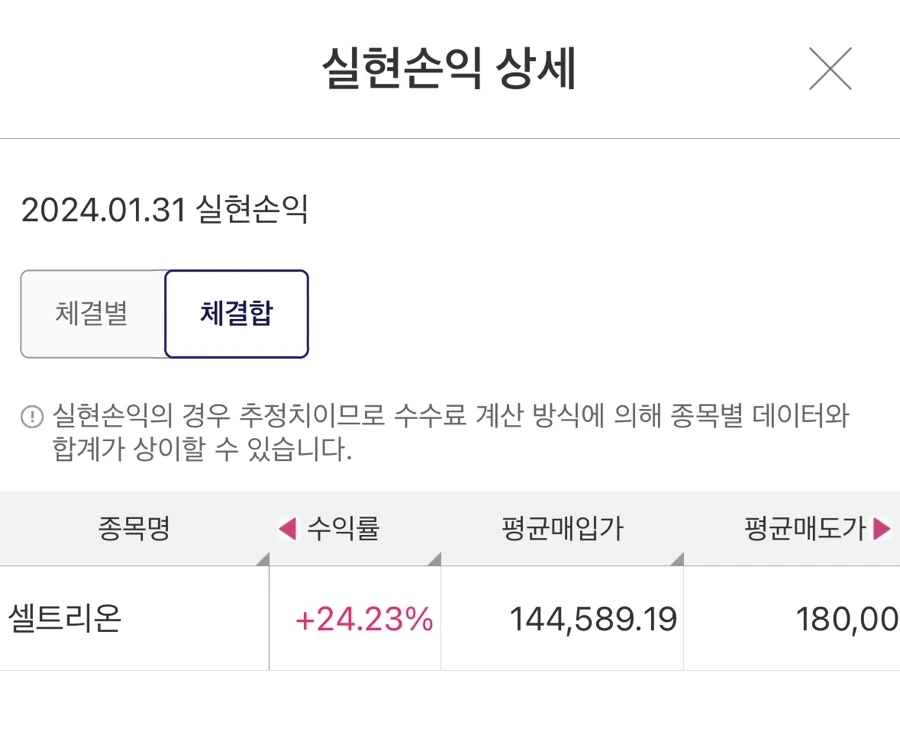The width and height of the screenshot is (900, 749).
Task: Click the sort triangle in 수익률 corner
Action: point(435,559)
